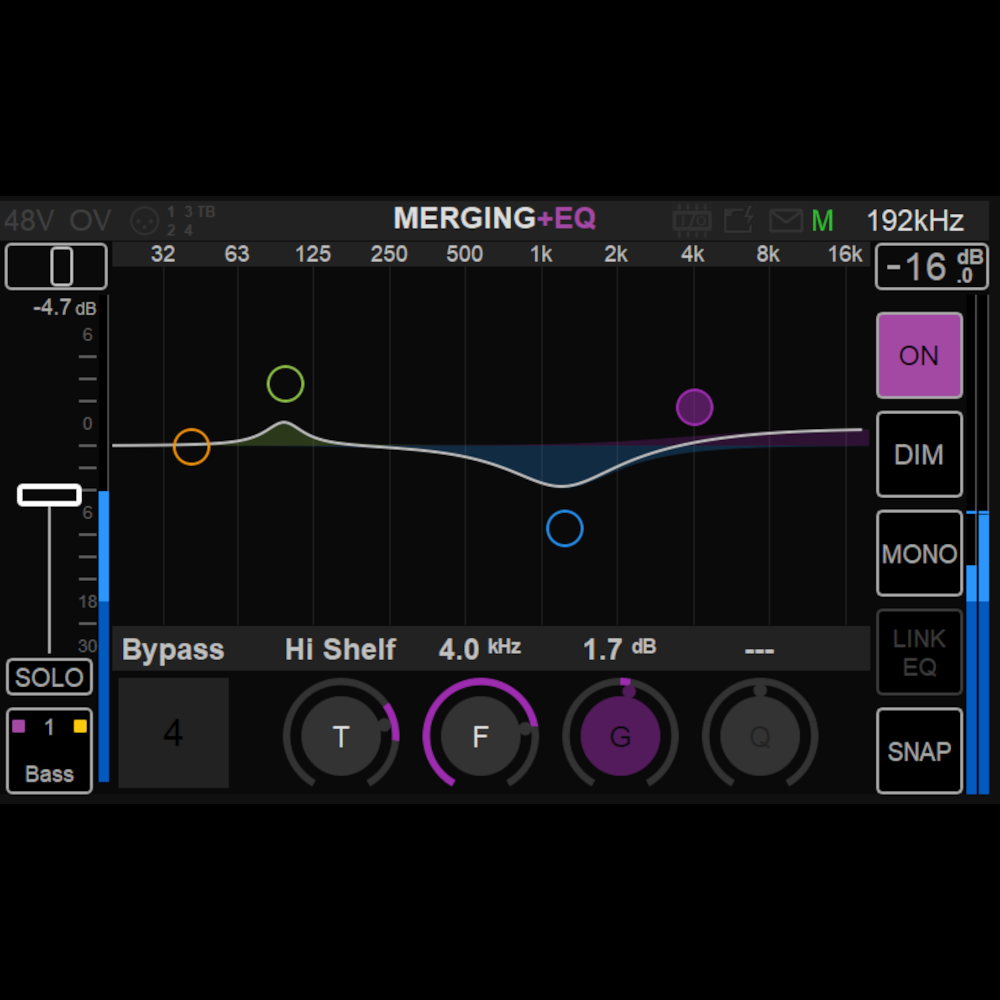
Task: Click the MERGING+EQ title
Action: point(494,218)
